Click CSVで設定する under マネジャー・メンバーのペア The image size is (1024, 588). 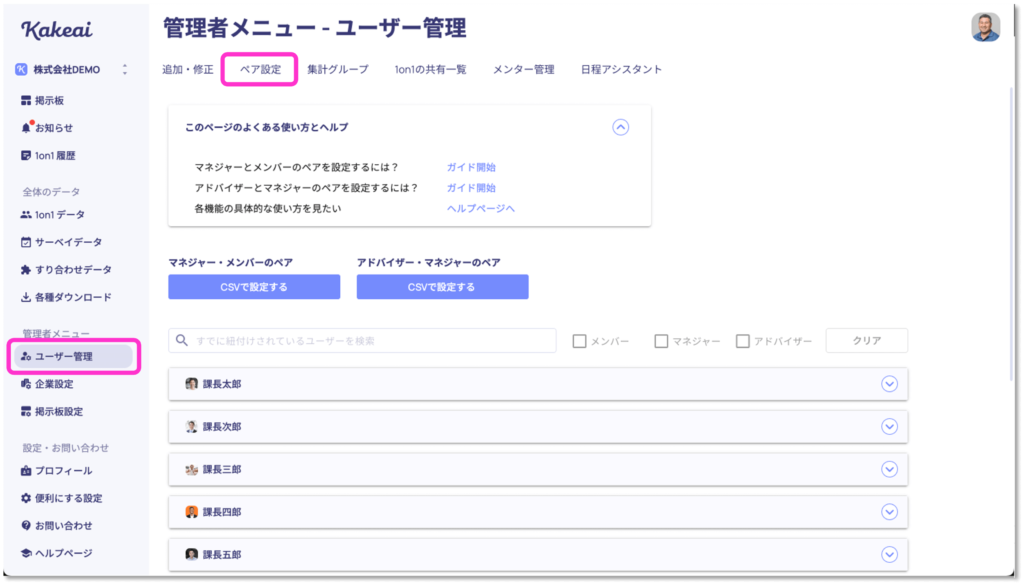254,287
